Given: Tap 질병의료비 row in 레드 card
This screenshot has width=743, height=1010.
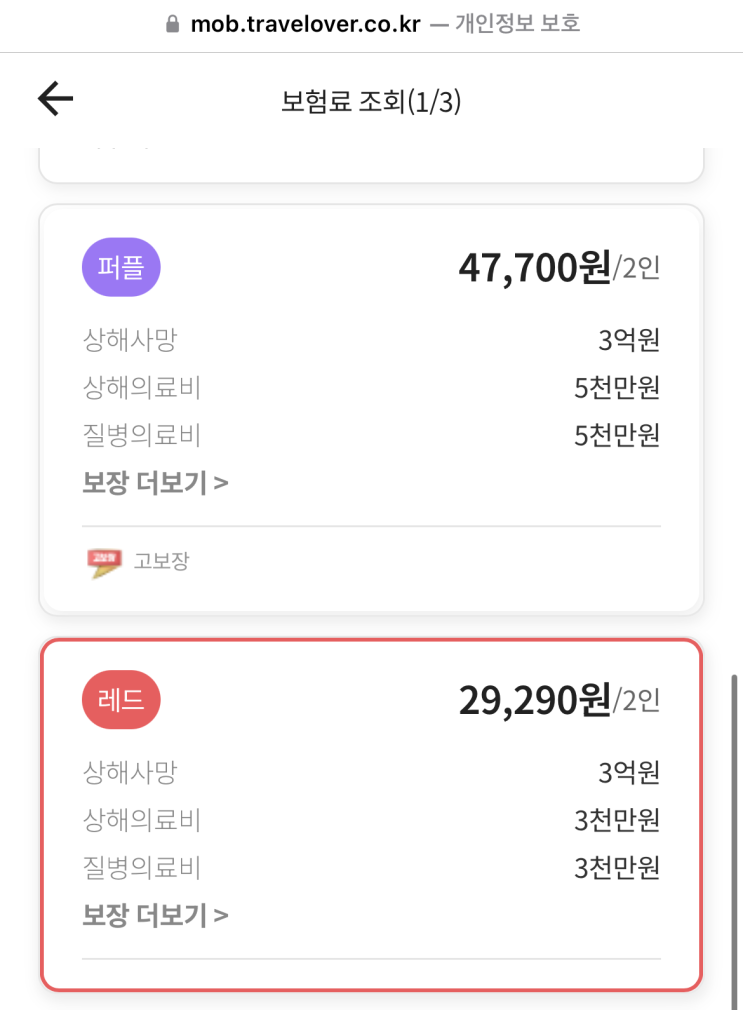Looking at the screenshot, I should pyautogui.click(x=141, y=867).
